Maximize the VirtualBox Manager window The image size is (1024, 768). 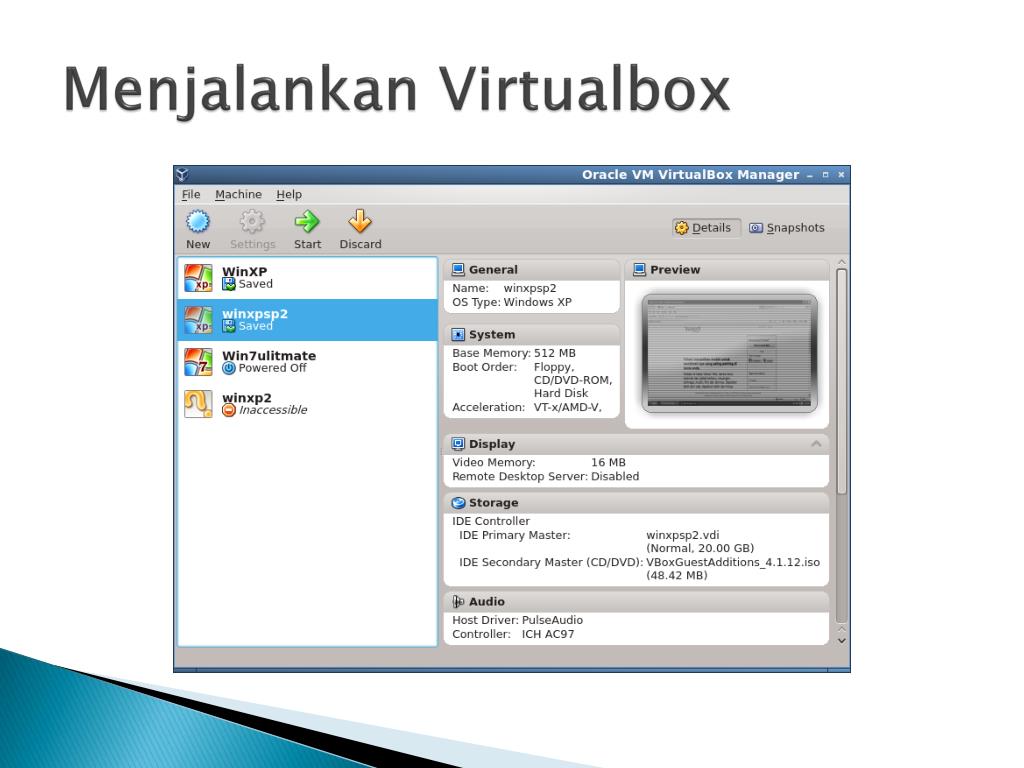[x=825, y=175]
